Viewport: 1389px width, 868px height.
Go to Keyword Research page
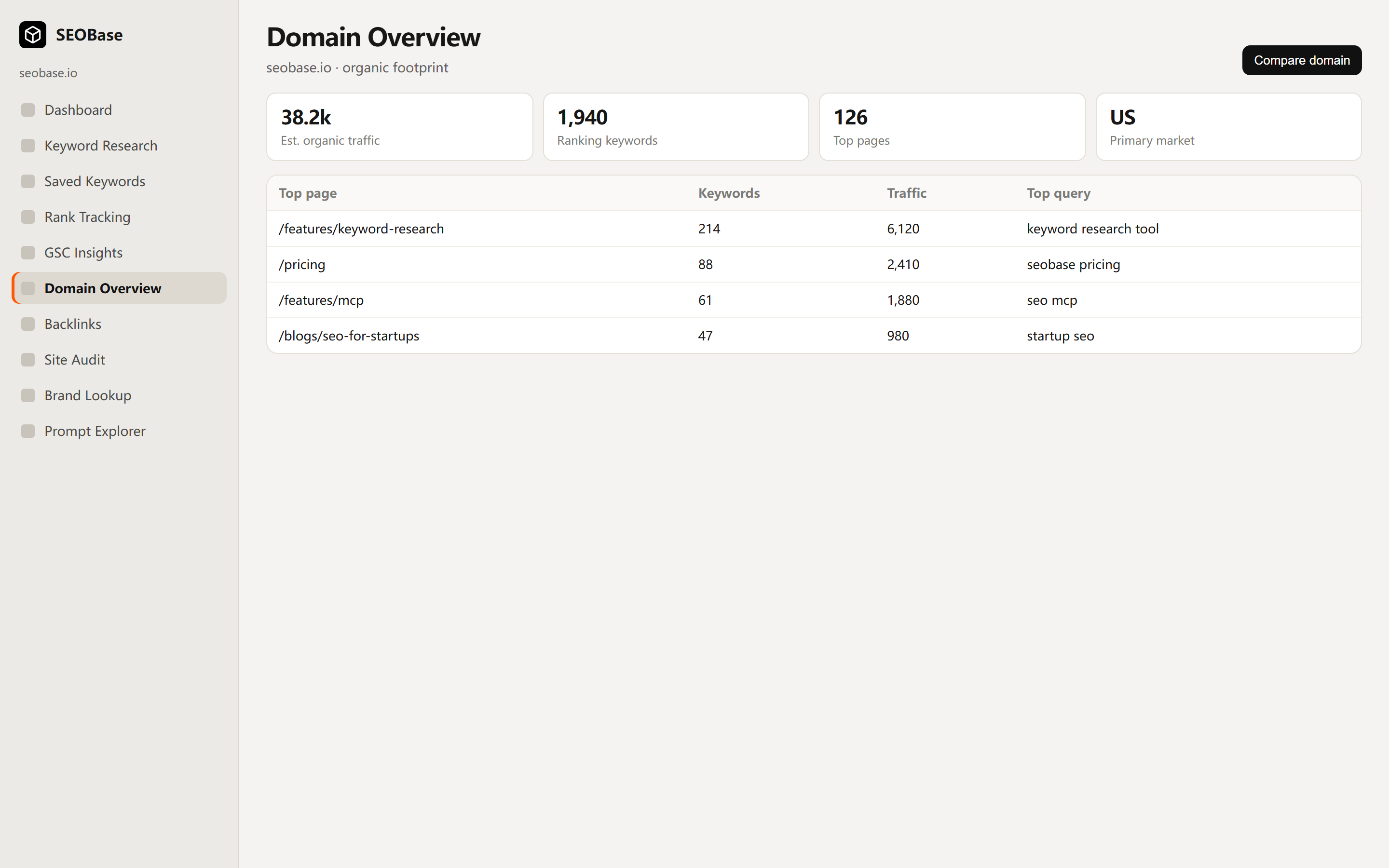(119, 145)
